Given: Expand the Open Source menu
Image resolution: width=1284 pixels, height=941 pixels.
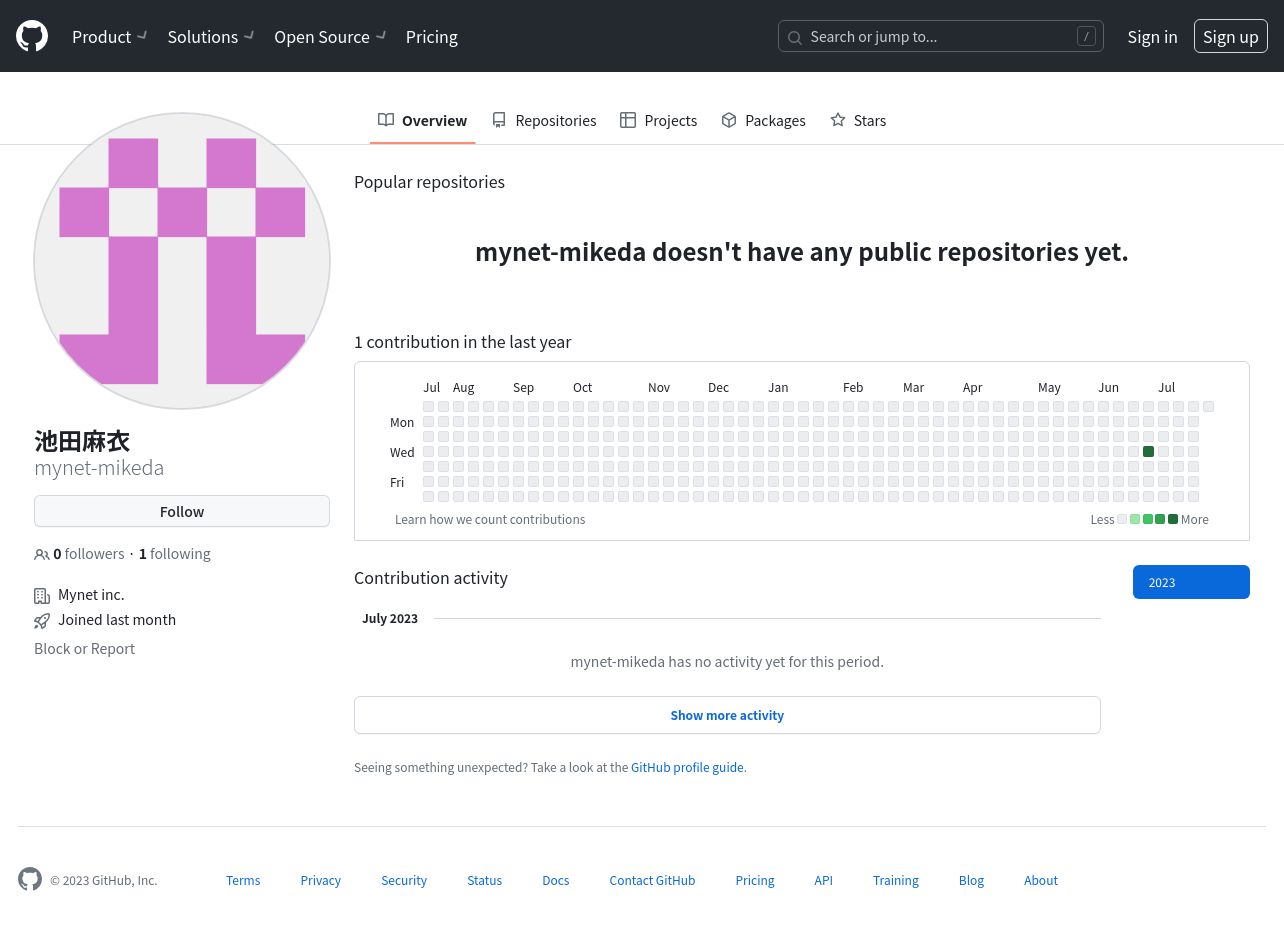Looking at the screenshot, I should tap(330, 36).
